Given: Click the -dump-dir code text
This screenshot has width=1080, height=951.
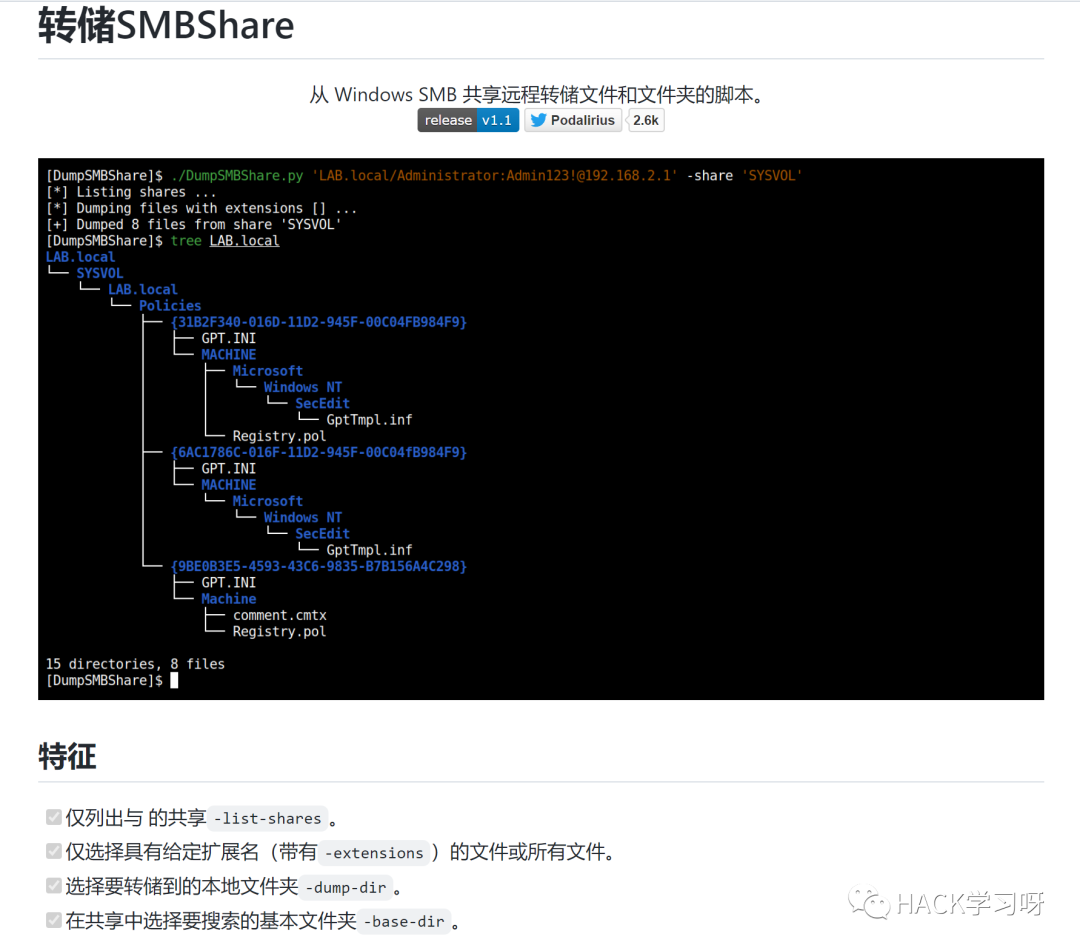Looking at the screenshot, I should pyautogui.click(x=346, y=887).
